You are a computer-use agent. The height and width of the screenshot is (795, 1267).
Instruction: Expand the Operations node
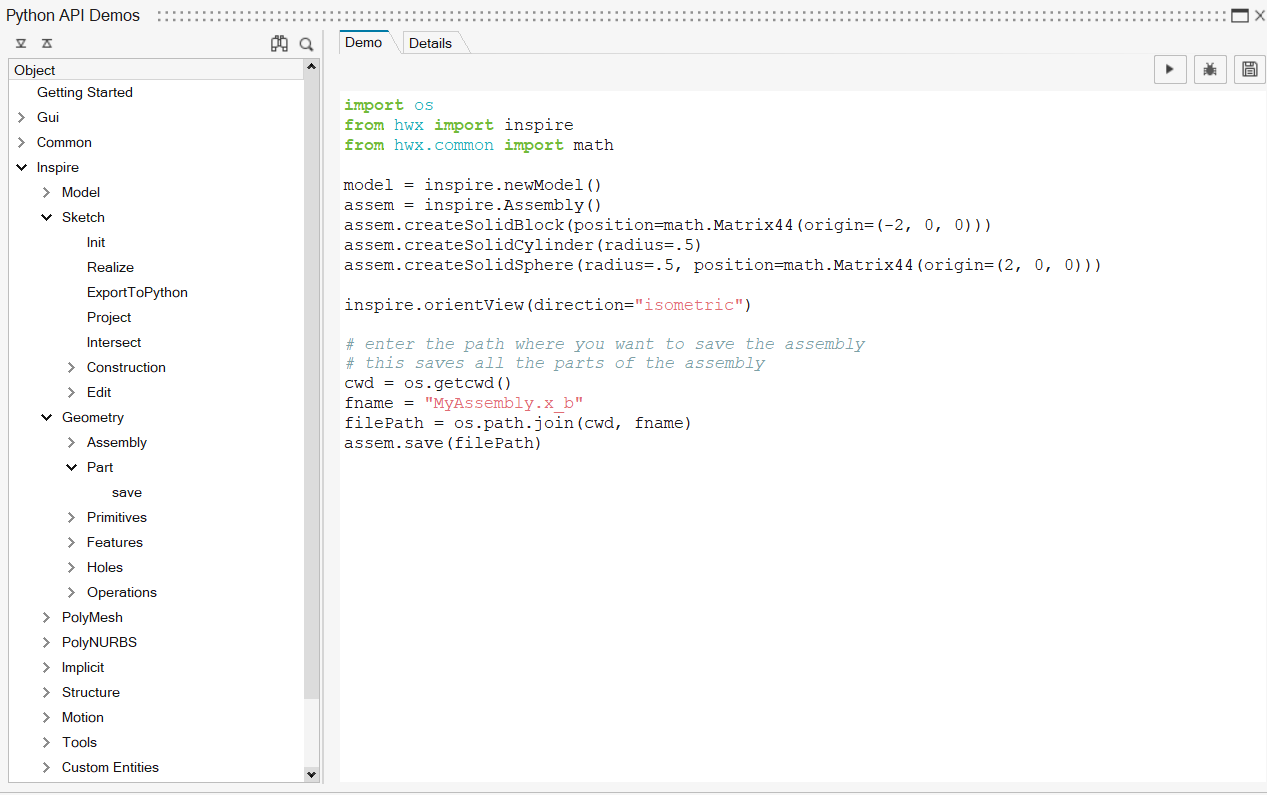coord(72,592)
